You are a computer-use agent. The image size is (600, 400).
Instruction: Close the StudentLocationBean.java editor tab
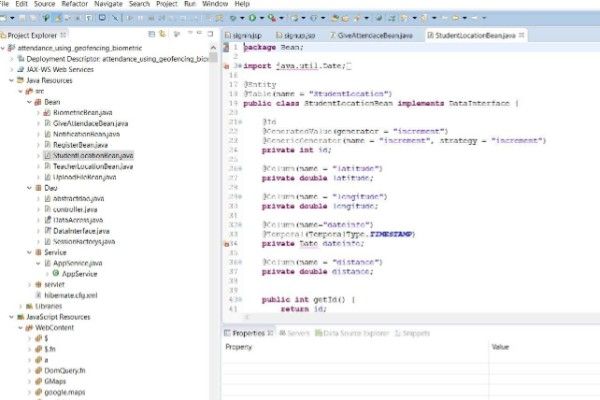click(521, 35)
